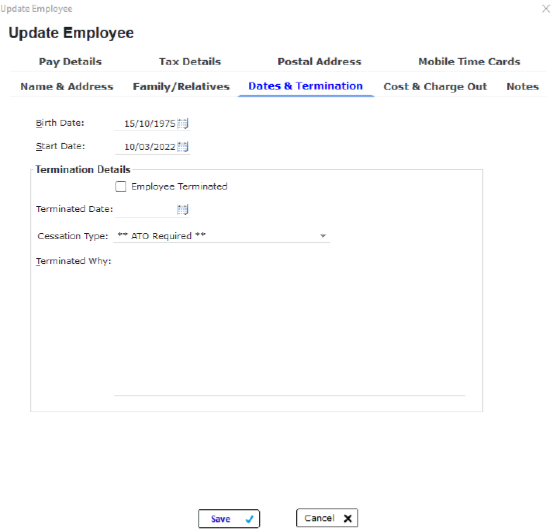Image resolution: width=555 pixels, height=532 pixels.
Task: Open the Cost & Charge Out tab
Action: tap(435, 87)
